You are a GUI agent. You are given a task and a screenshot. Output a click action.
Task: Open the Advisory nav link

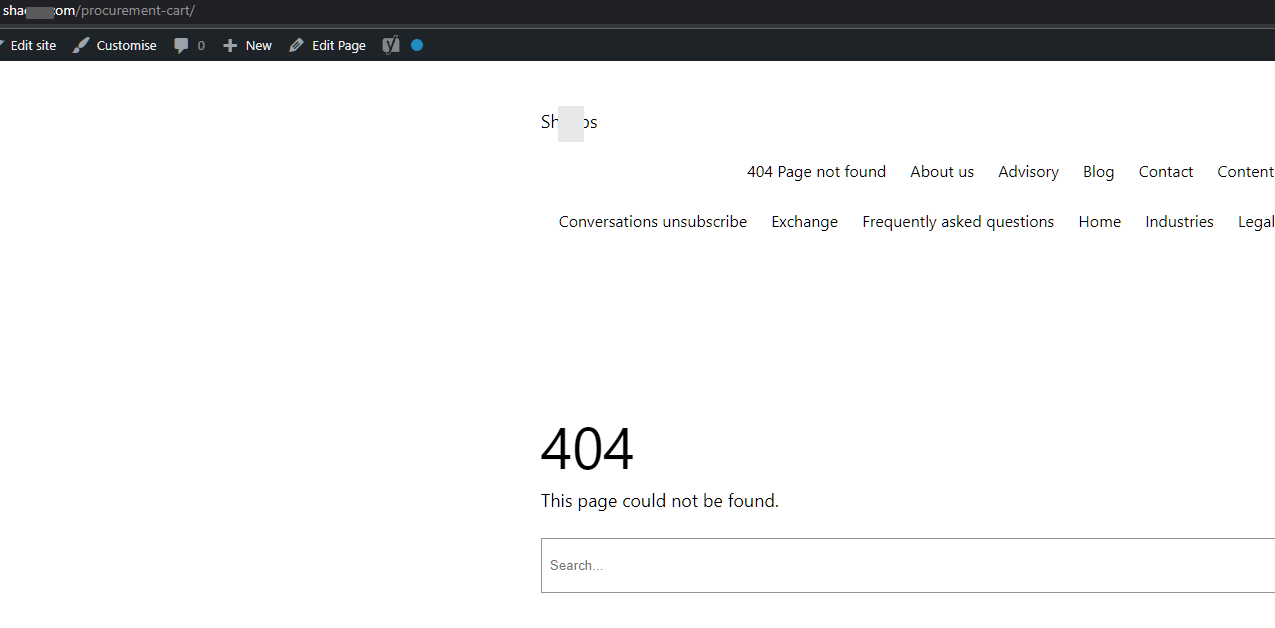(x=1028, y=171)
